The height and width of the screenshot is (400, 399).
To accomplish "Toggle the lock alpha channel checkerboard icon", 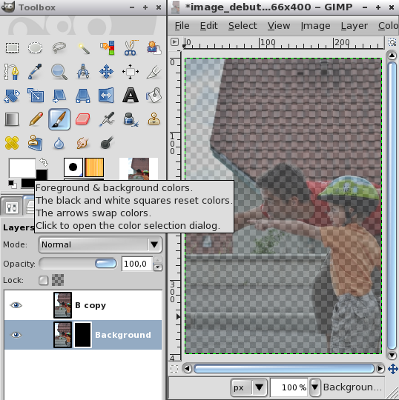I will coord(58,280).
